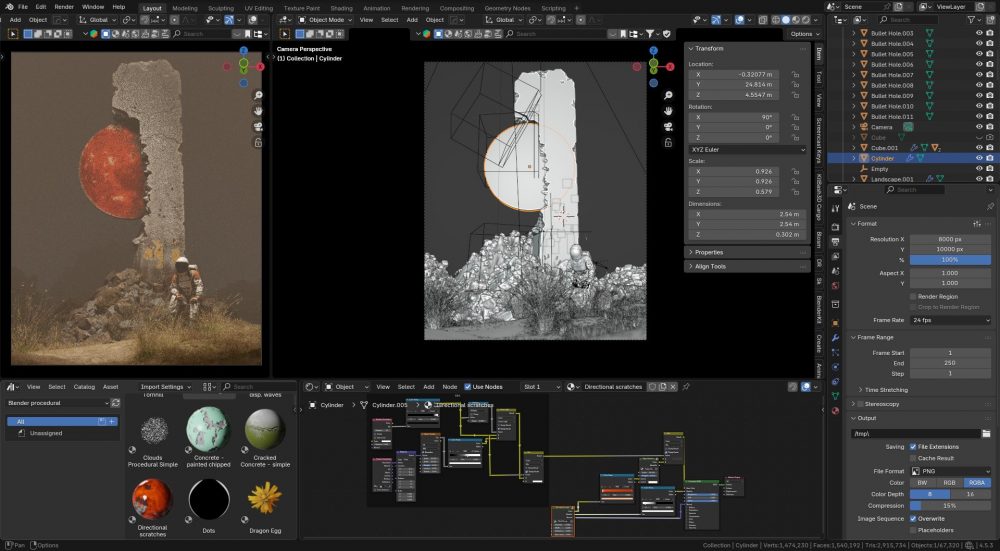Select the BW color mode button

pyautogui.click(x=923, y=483)
